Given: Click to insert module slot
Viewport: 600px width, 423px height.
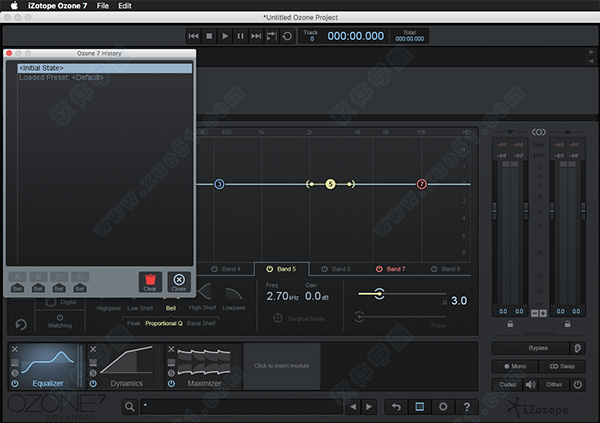Looking at the screenshot, I should (x=282, y=366).
